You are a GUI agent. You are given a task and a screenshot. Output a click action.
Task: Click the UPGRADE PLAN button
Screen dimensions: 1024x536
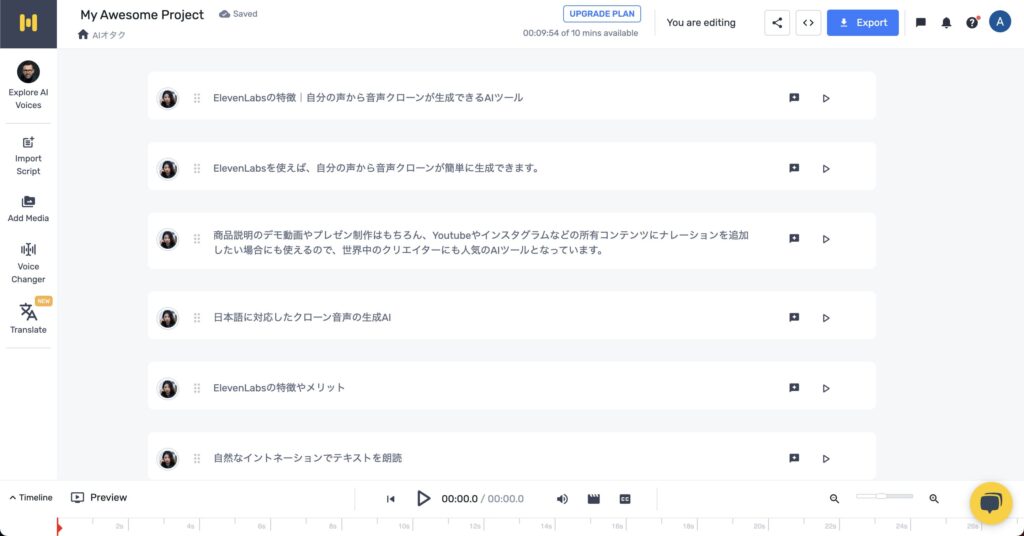(601, 14)
